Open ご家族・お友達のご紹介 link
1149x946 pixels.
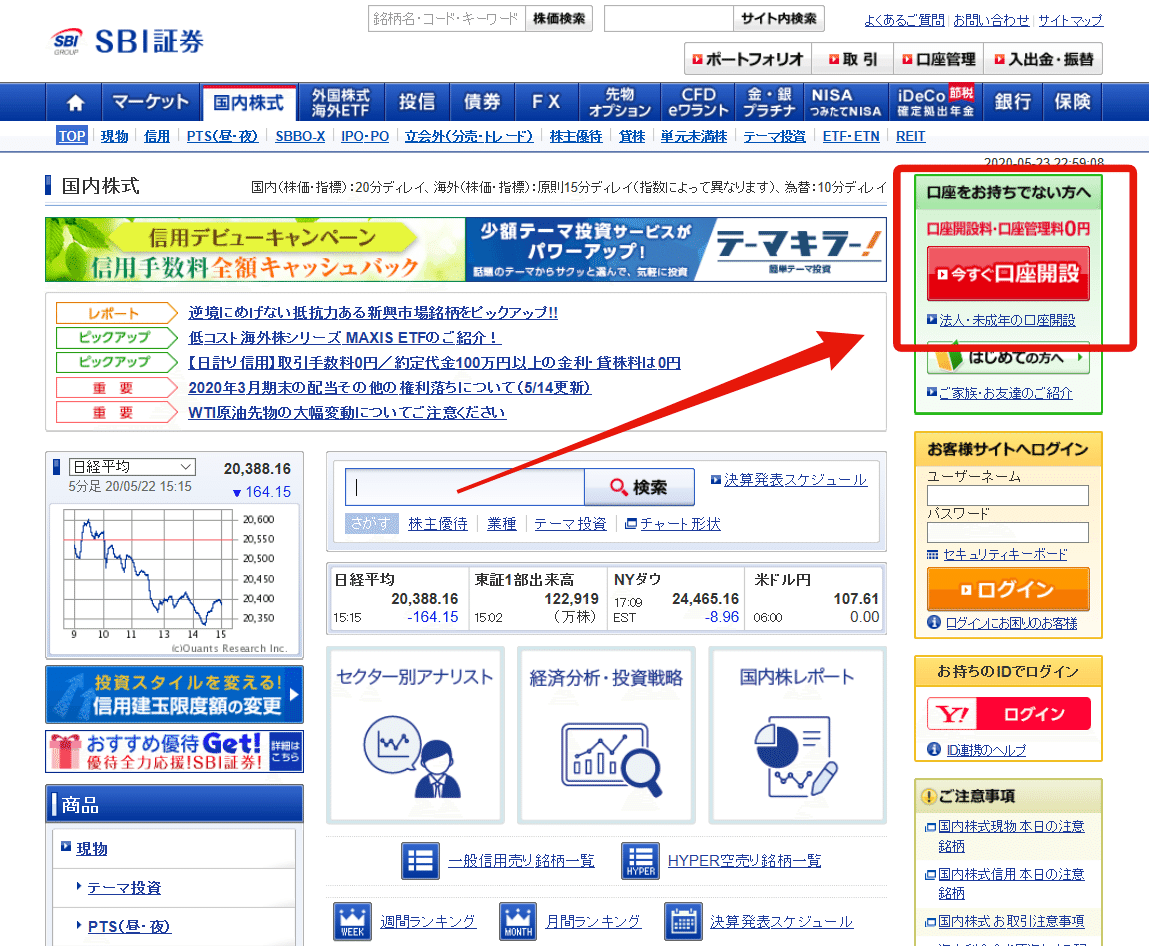tap(1005, 393)
